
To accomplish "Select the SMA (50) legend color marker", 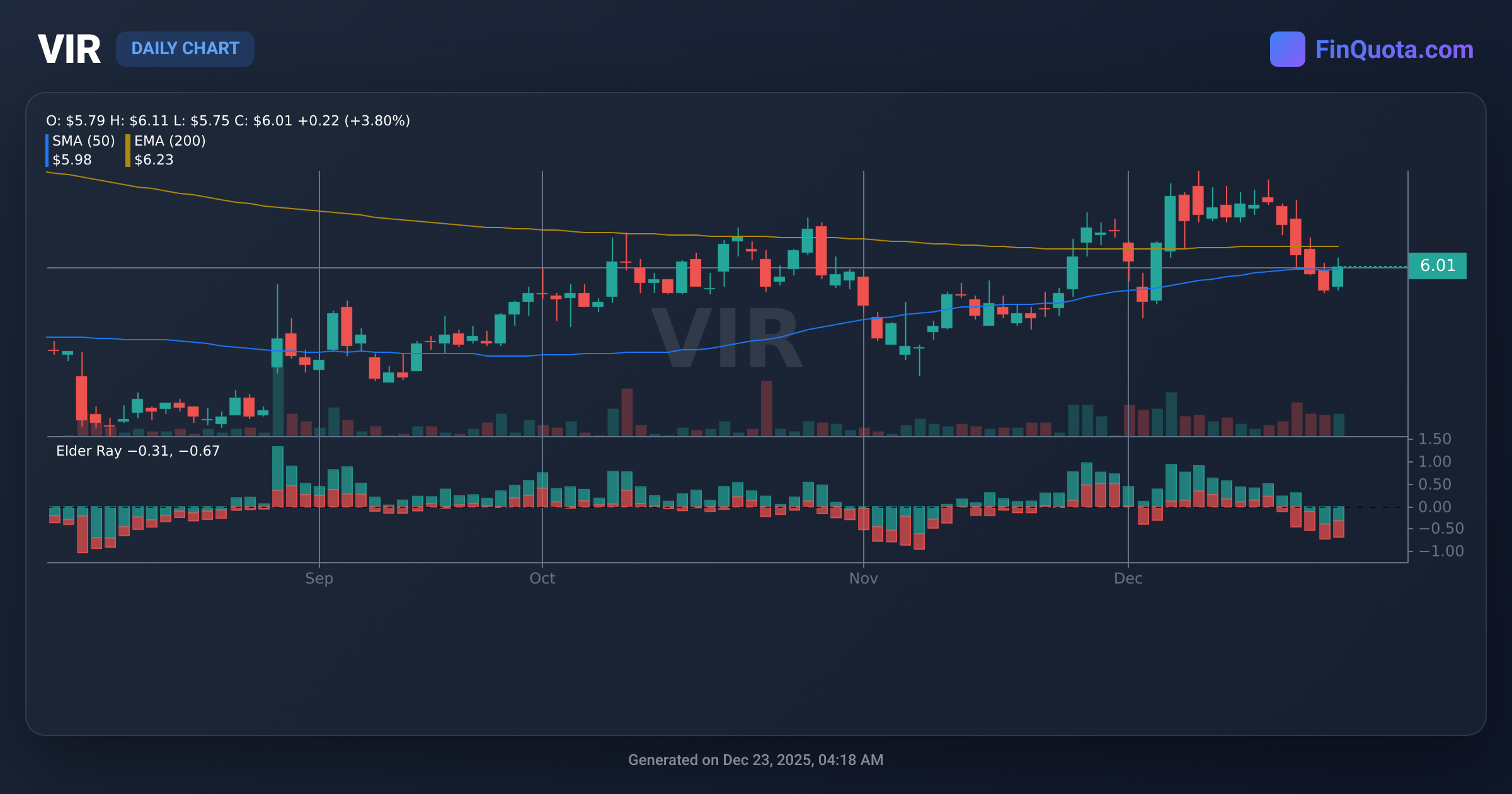I will (x=47, y=149).
